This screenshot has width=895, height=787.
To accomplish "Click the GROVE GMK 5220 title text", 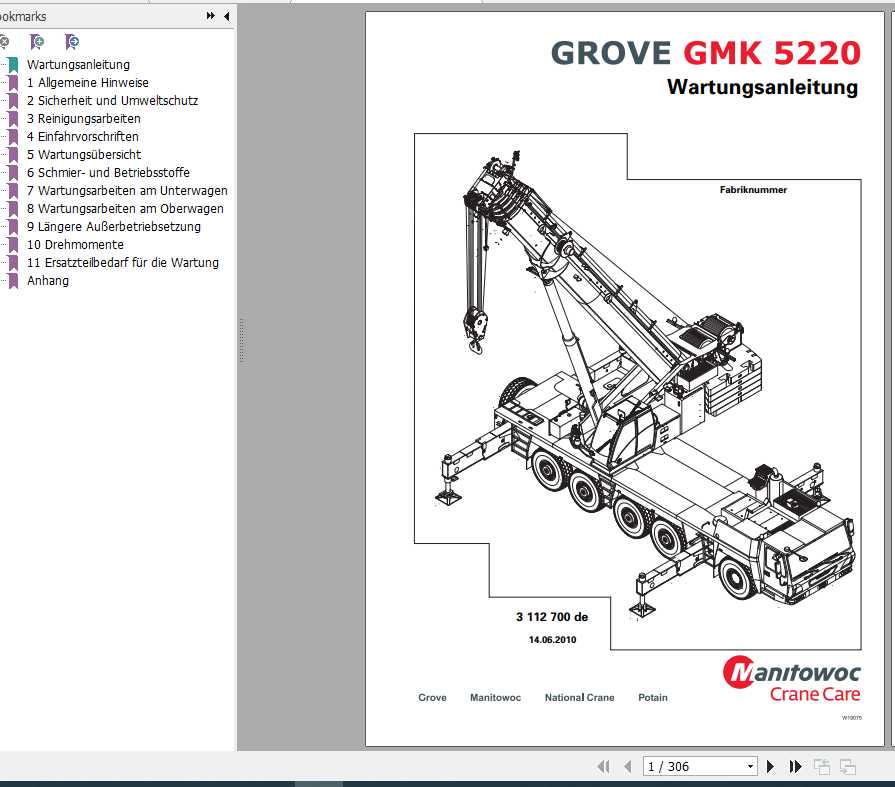I will coord(705,53).
